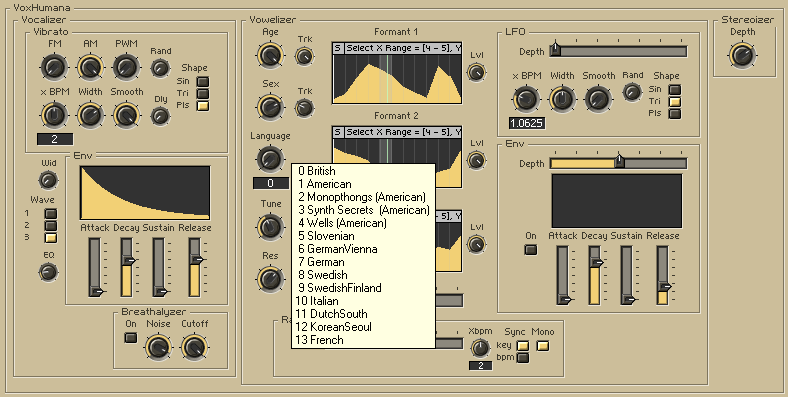Click the Vowelizer Res knob
This screenshot has height=397, width=788.
click(x=270, y=279)
